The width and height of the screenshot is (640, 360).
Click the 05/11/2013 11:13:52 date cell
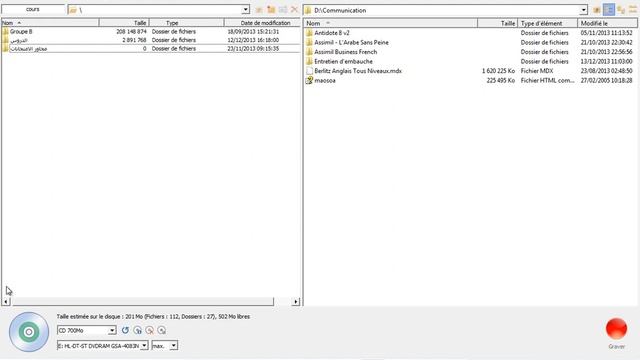point(607,33)
